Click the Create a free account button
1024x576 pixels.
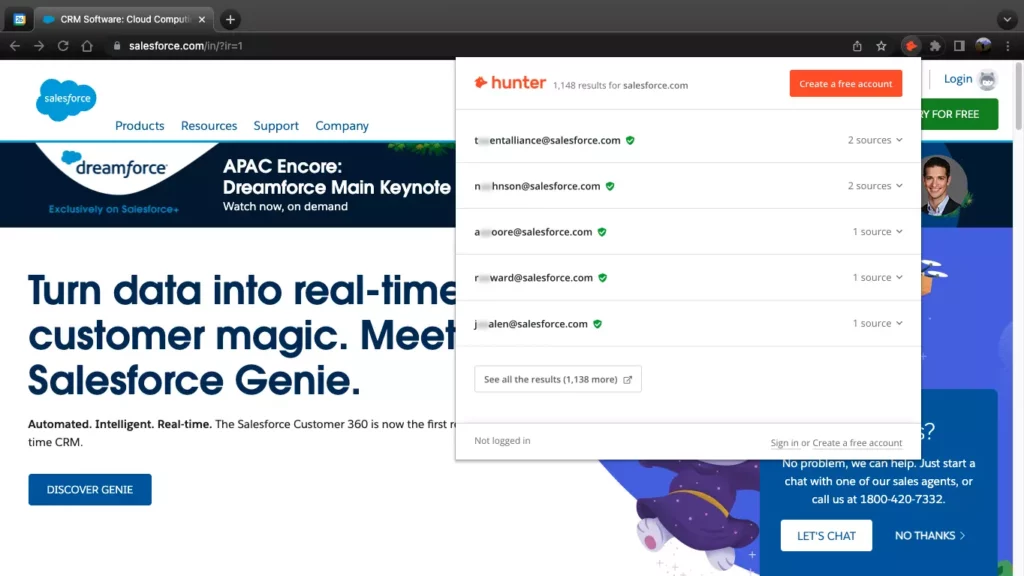tap(845, 84)
